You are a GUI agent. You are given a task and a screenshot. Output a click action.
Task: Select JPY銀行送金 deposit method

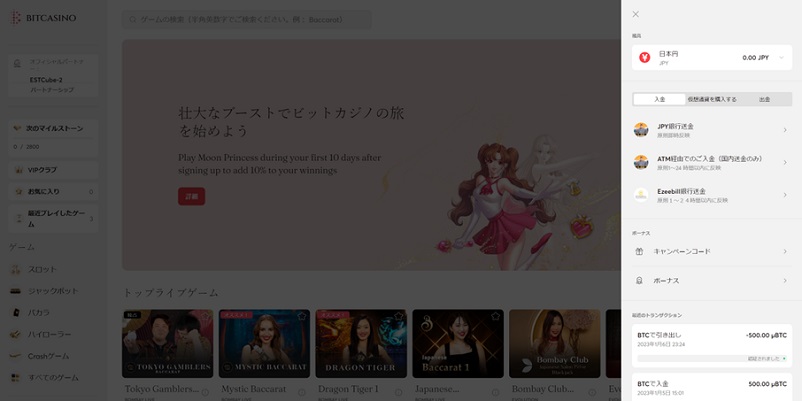tap(711, 130)
